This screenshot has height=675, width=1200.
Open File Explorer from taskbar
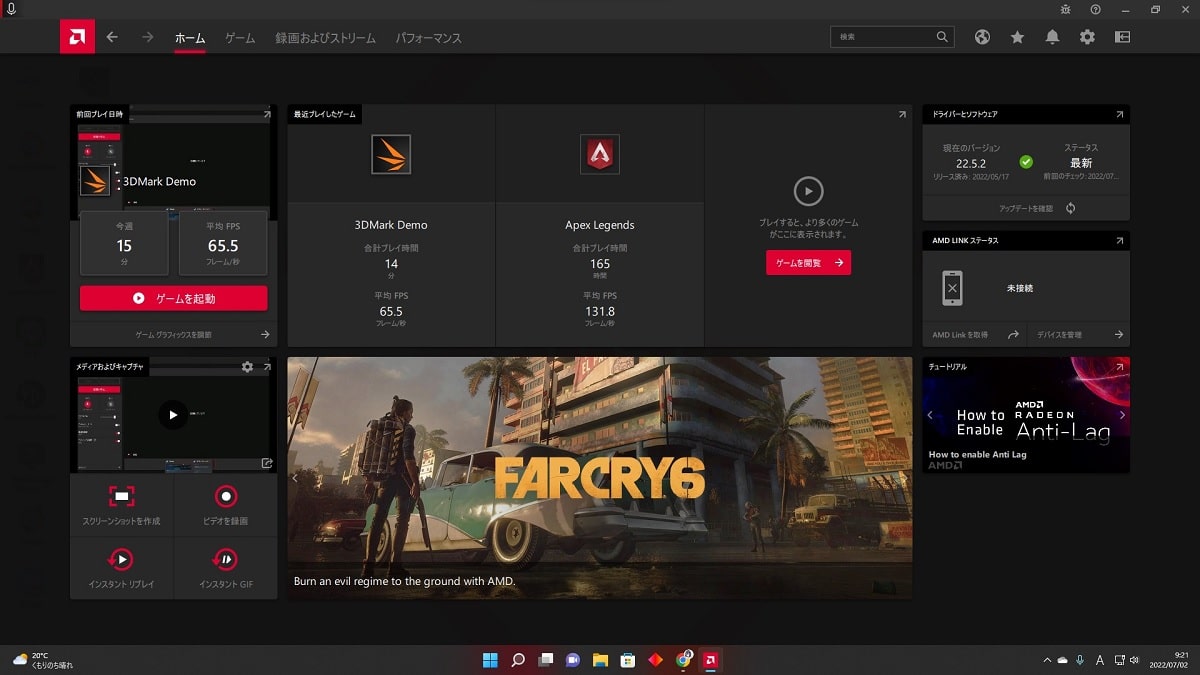coord(600,660)
